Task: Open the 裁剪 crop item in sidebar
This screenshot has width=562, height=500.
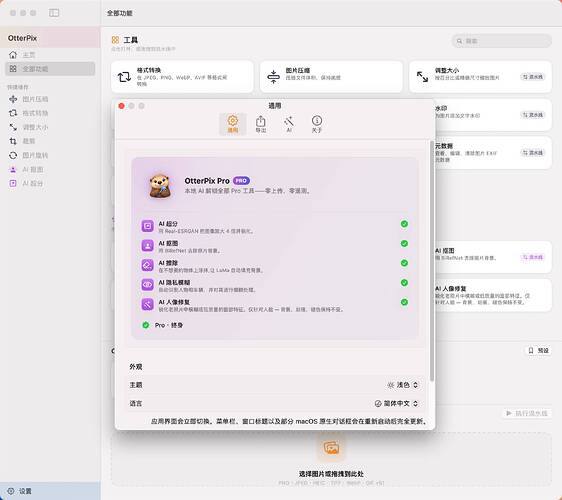Action: click(x=50, y=141)
